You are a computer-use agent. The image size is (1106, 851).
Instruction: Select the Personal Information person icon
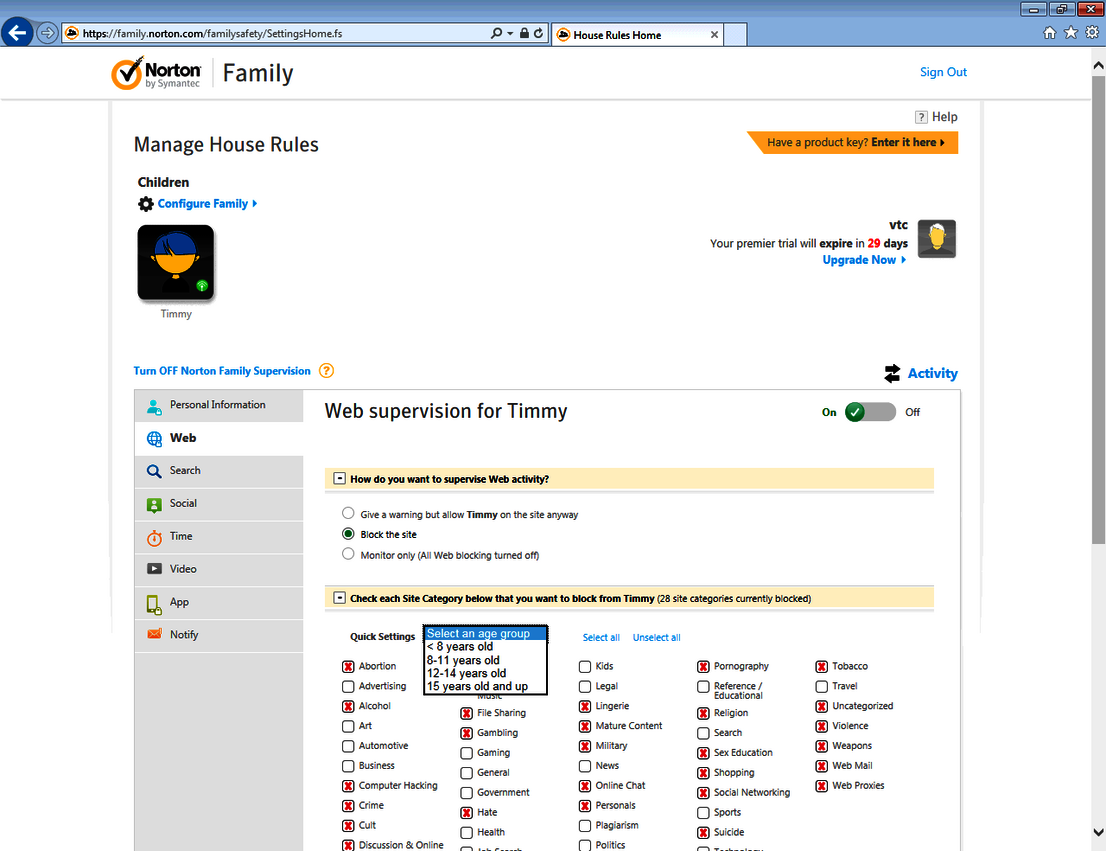pyautogui.click(x=152, y=405)
